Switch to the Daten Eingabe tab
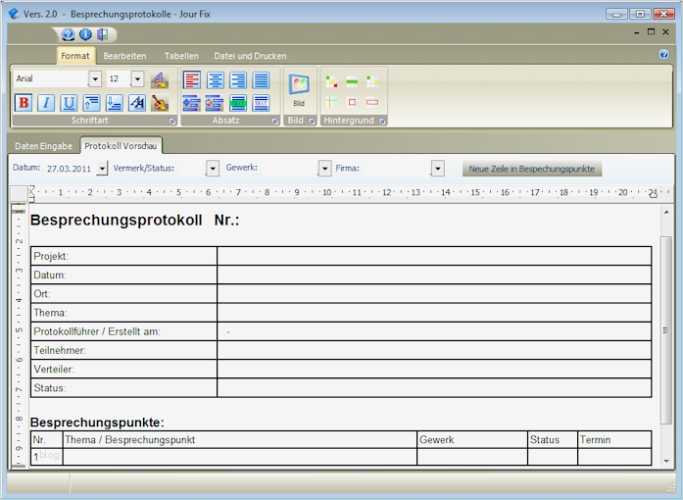 [x=43, y=146]
